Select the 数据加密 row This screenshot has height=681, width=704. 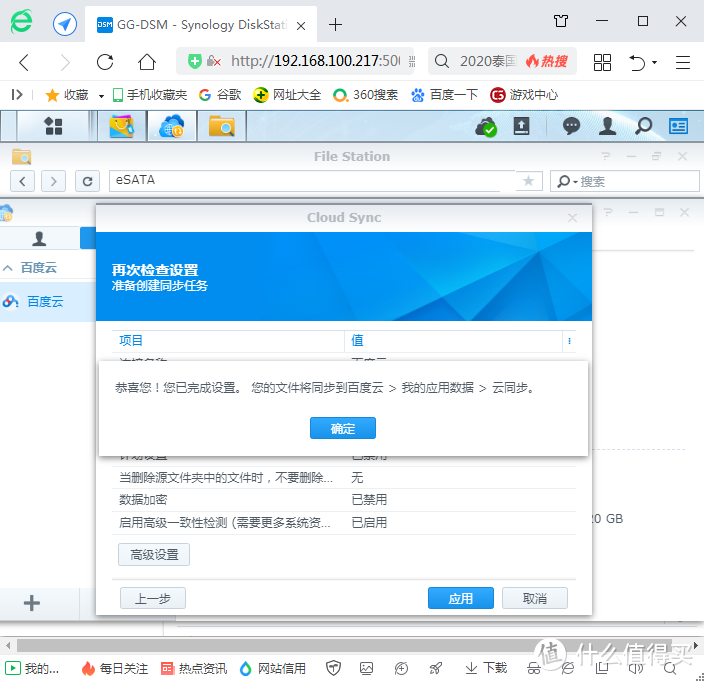click(344, 500)
